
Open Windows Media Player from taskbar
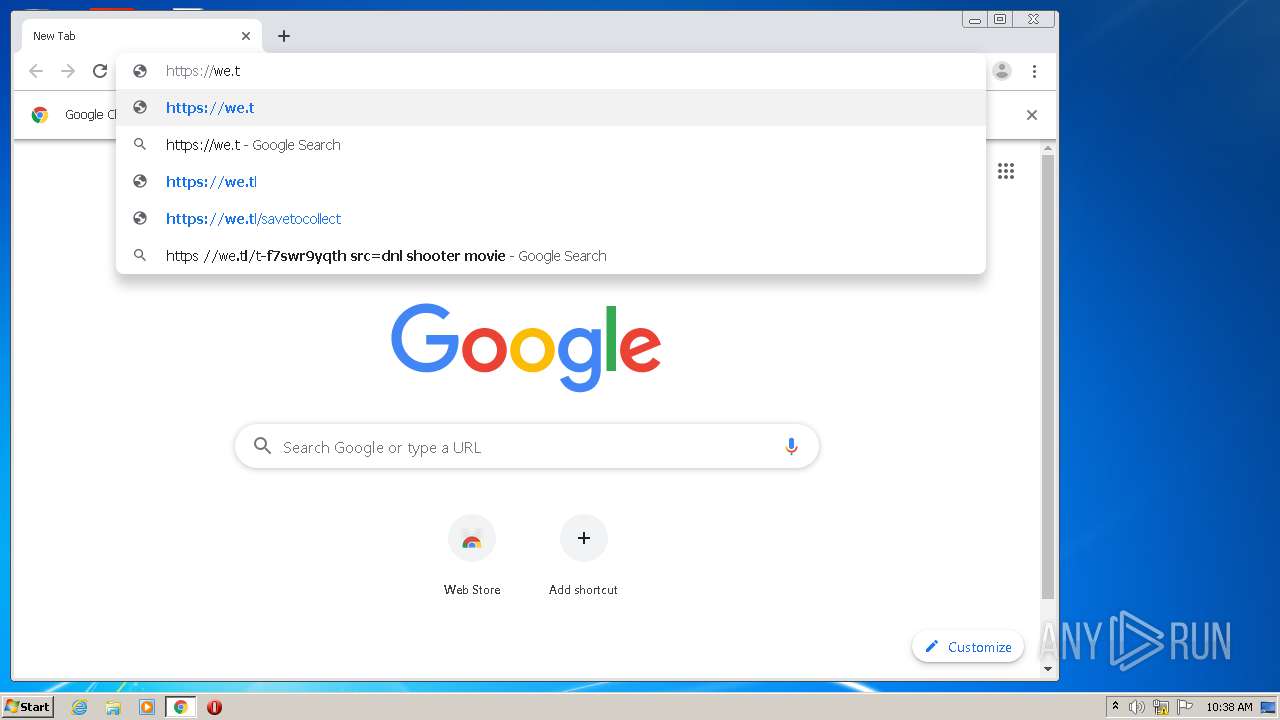coord(147,707)
